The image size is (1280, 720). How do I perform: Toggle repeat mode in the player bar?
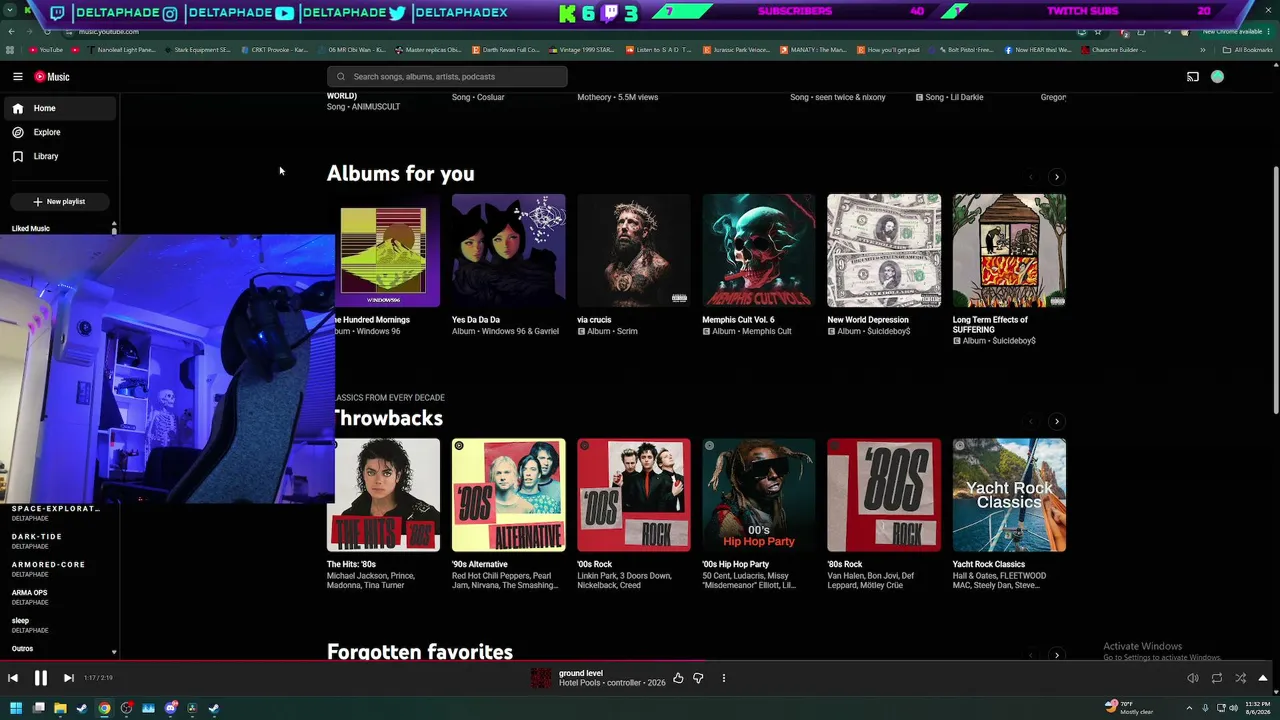(x=1216, y=678)
